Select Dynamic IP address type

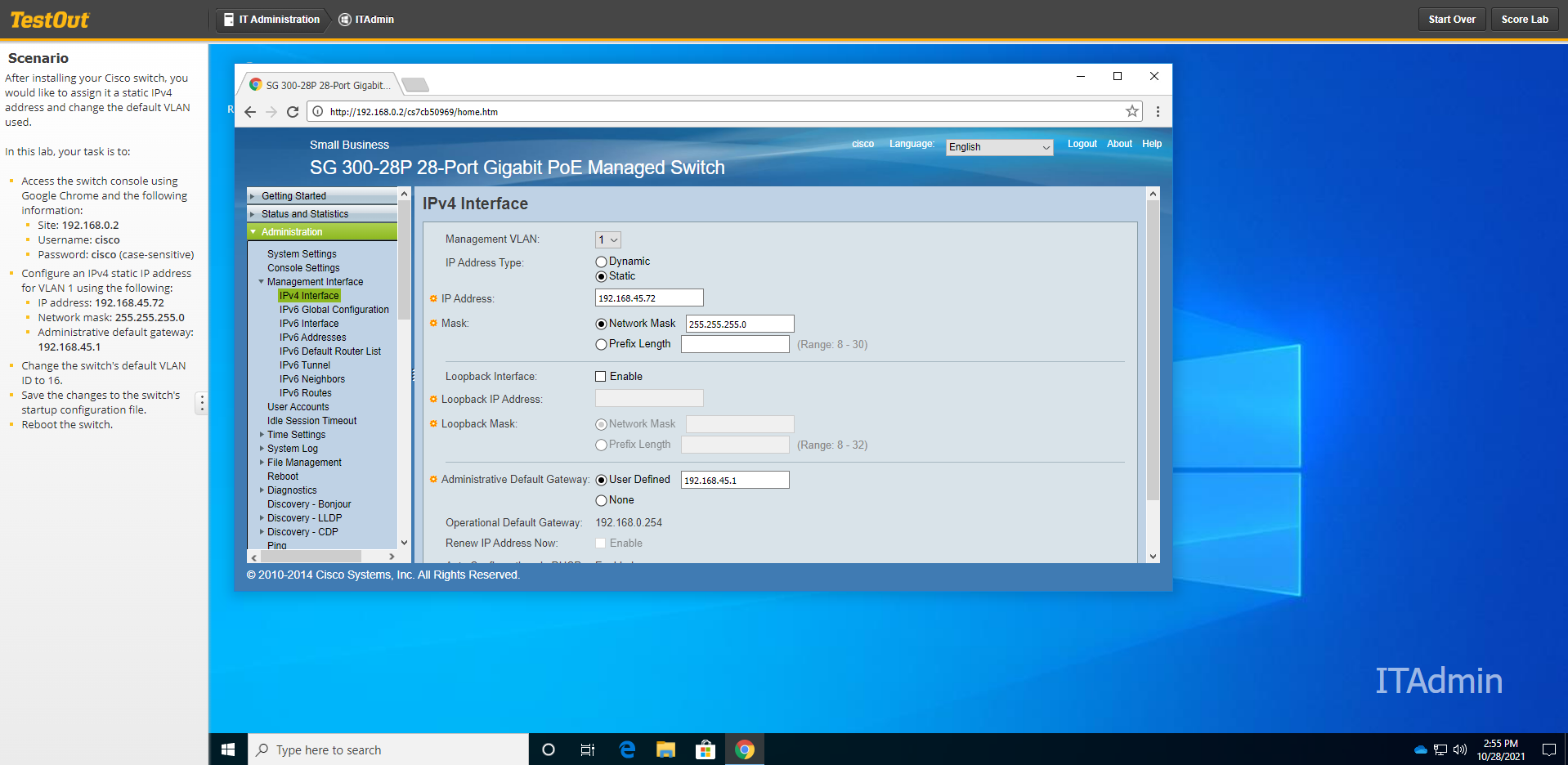click(x=602, y=262)
